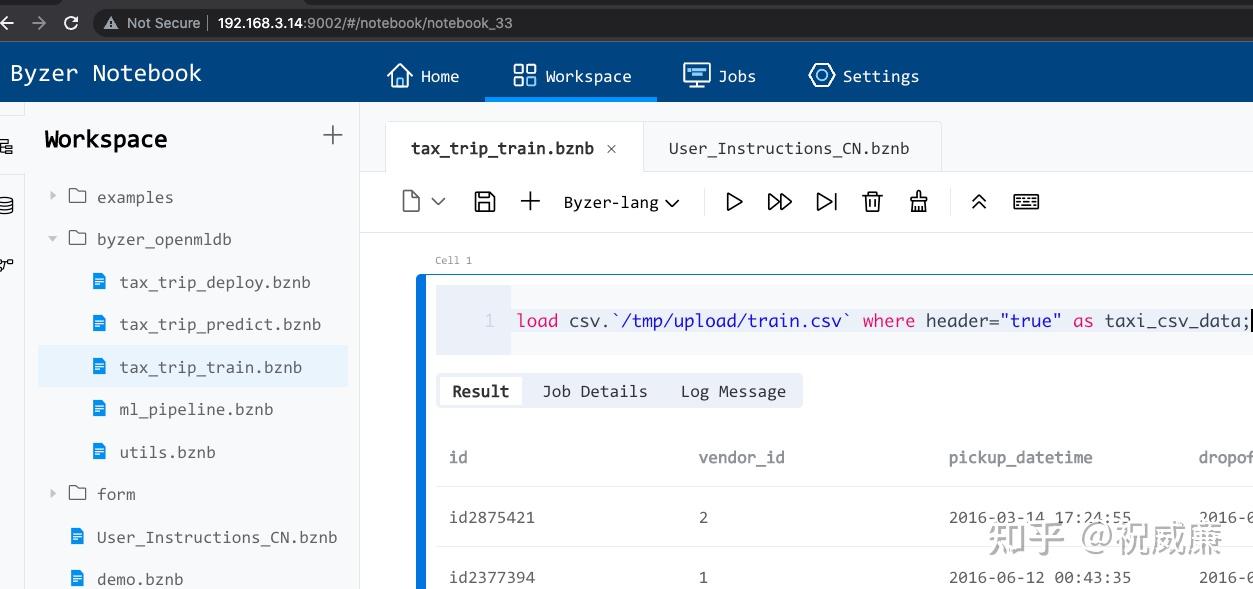Switch to the Job Details tab
1253x589 pixels.
pyautogui.click(x=595, y=391)
